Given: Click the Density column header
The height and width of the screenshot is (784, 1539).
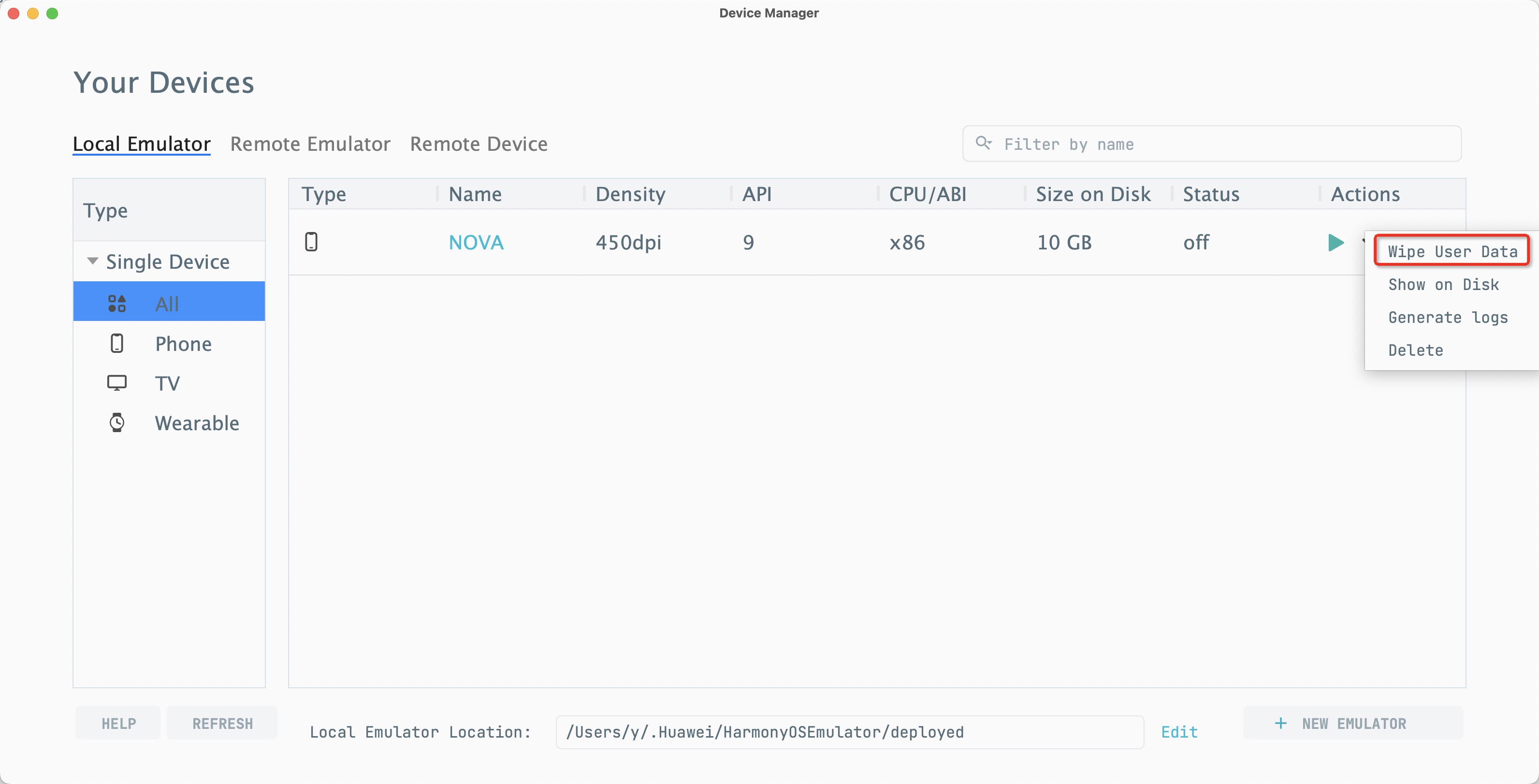Looking at the screenshot, I should (630, 194).
